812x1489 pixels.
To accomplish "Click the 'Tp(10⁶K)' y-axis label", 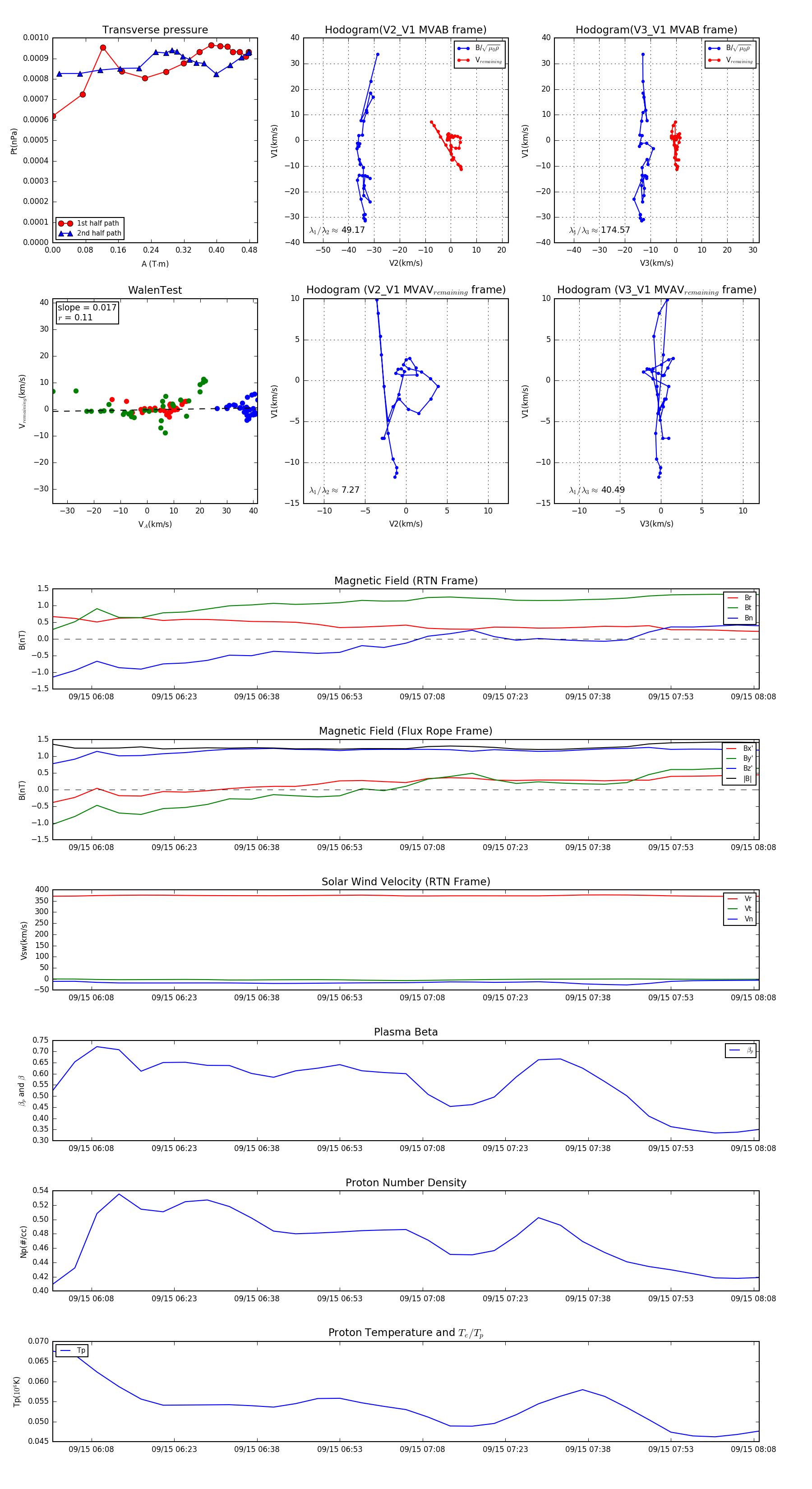I will tap(16, 1392).
